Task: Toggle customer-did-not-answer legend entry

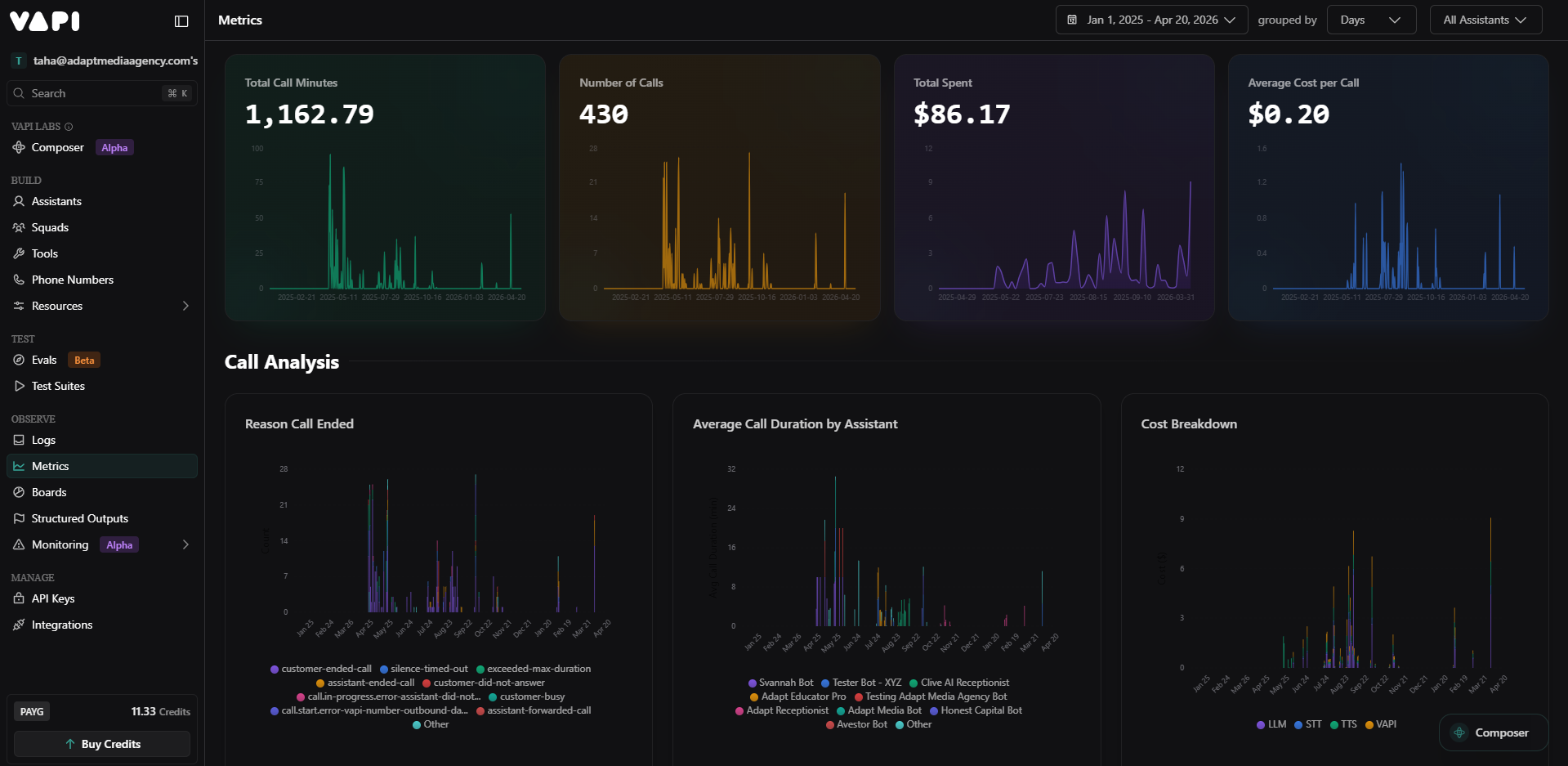Action: tap(484, 683)
